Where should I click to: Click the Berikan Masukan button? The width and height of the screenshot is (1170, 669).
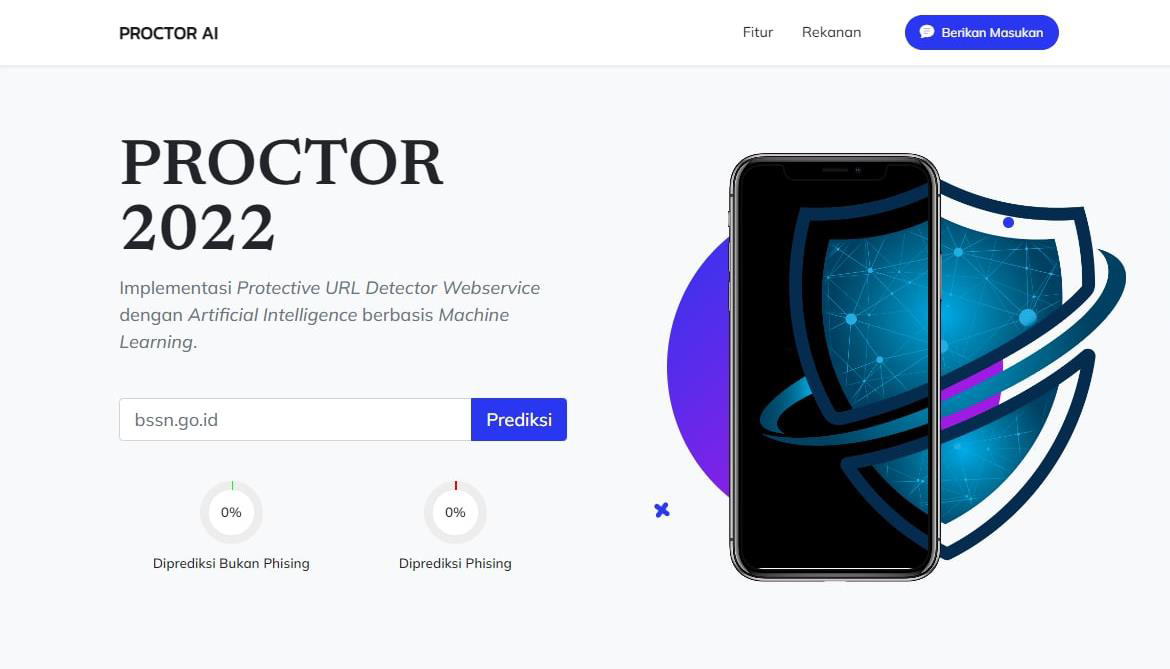click(981, 32)
